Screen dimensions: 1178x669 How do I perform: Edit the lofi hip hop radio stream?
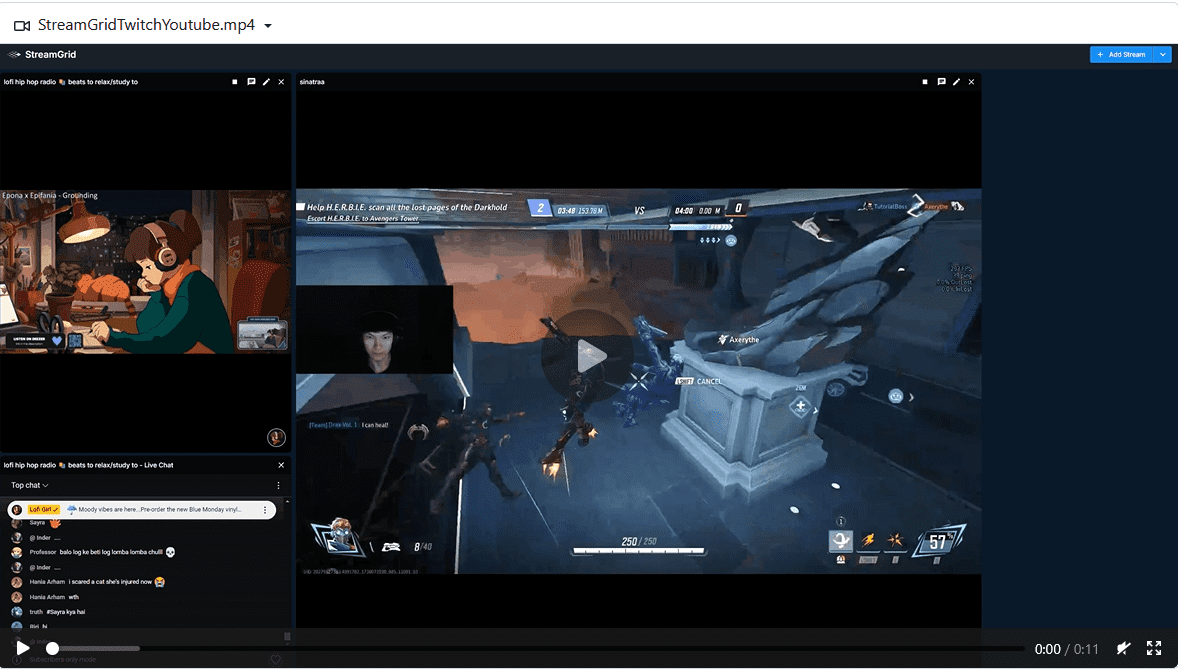click(266, 82)
